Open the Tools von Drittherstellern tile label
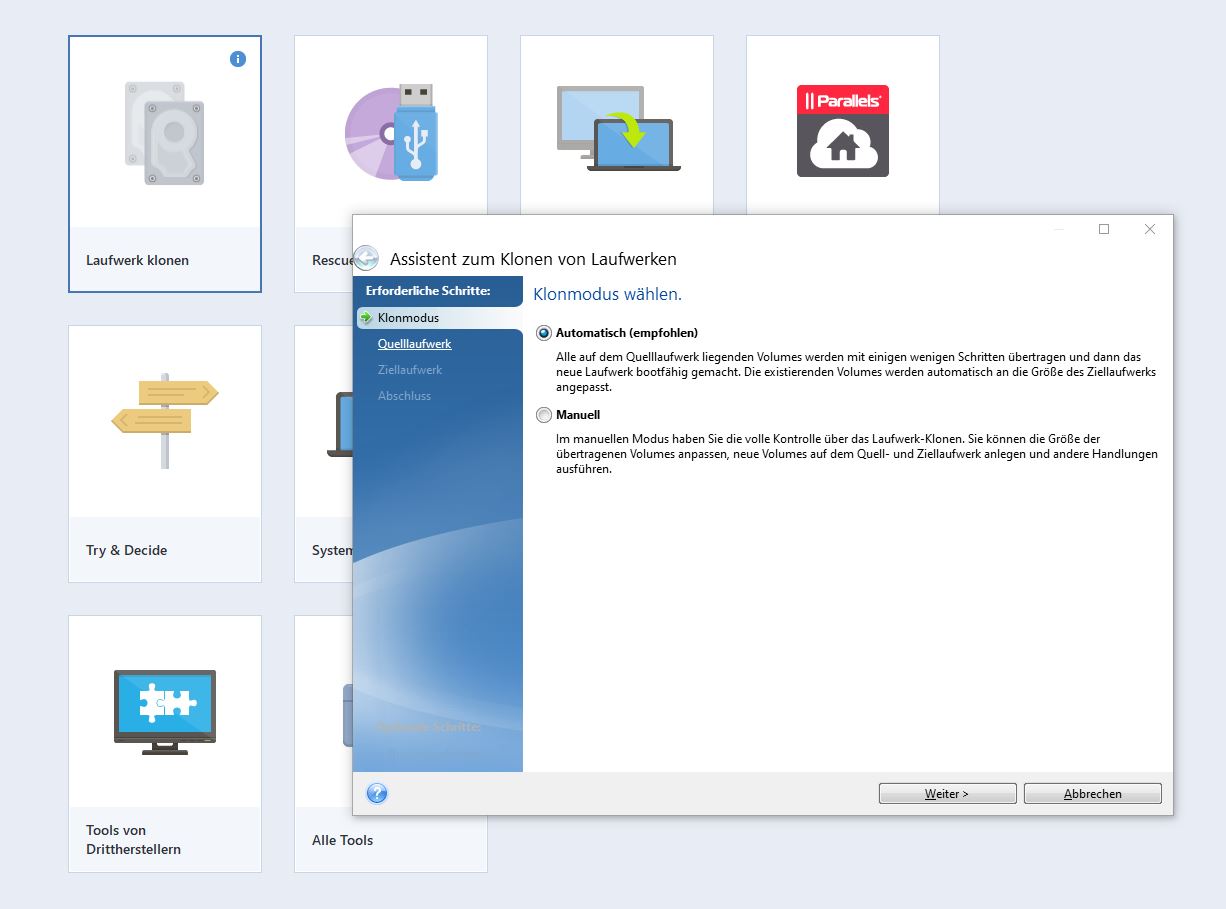The width and height of the screenshot is (1226, 909). [x=133, y=840]
